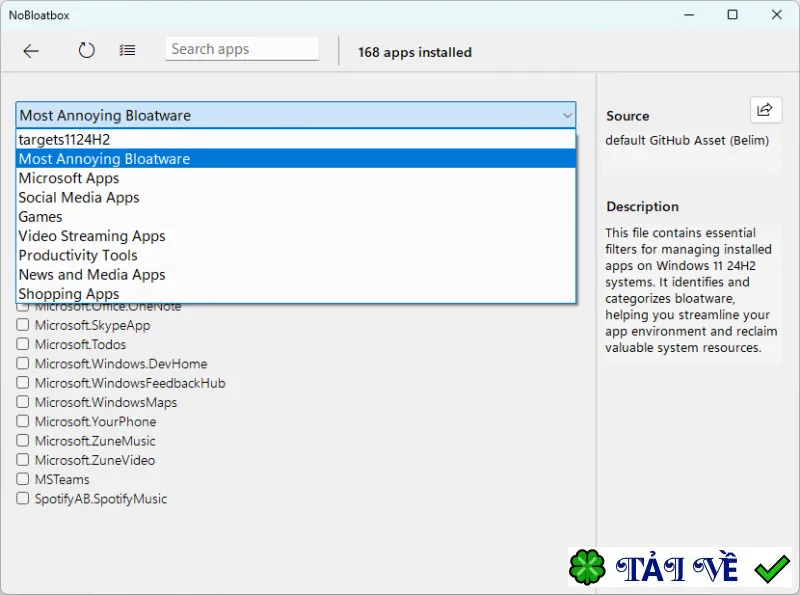Minimize the NoBloatbox window
Viewport: 800px width, 595px height.
(x=689, y=15)
